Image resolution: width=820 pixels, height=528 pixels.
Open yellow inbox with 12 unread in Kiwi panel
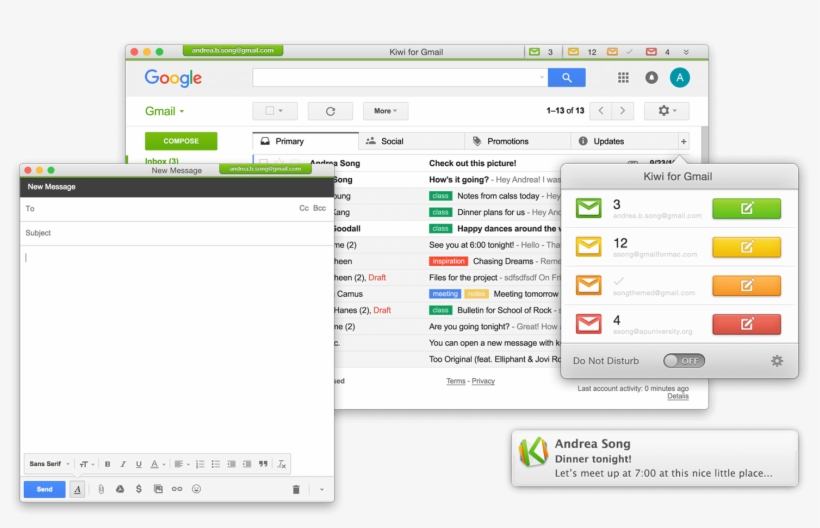click(588, 247)
